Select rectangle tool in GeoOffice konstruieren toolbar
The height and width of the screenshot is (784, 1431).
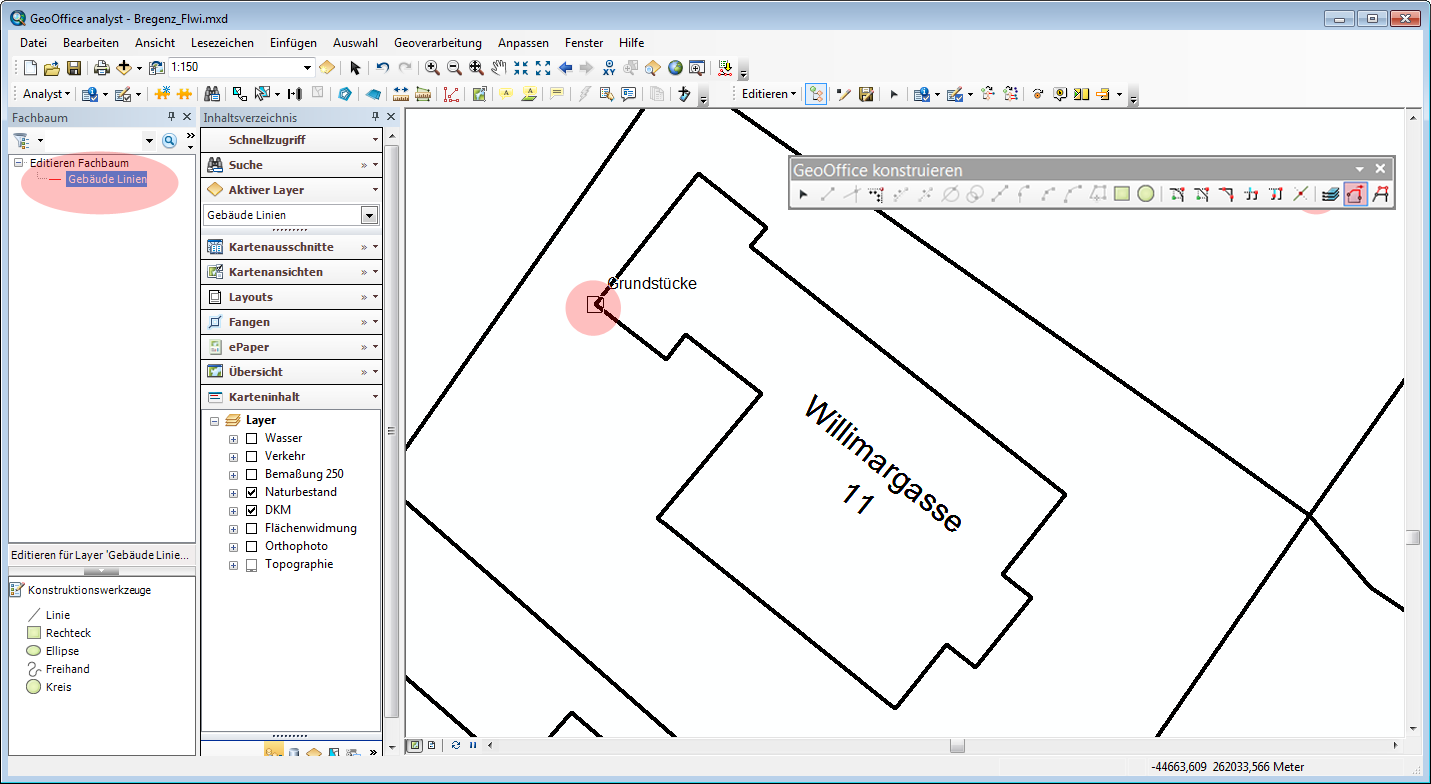[x=1122, y=195]
